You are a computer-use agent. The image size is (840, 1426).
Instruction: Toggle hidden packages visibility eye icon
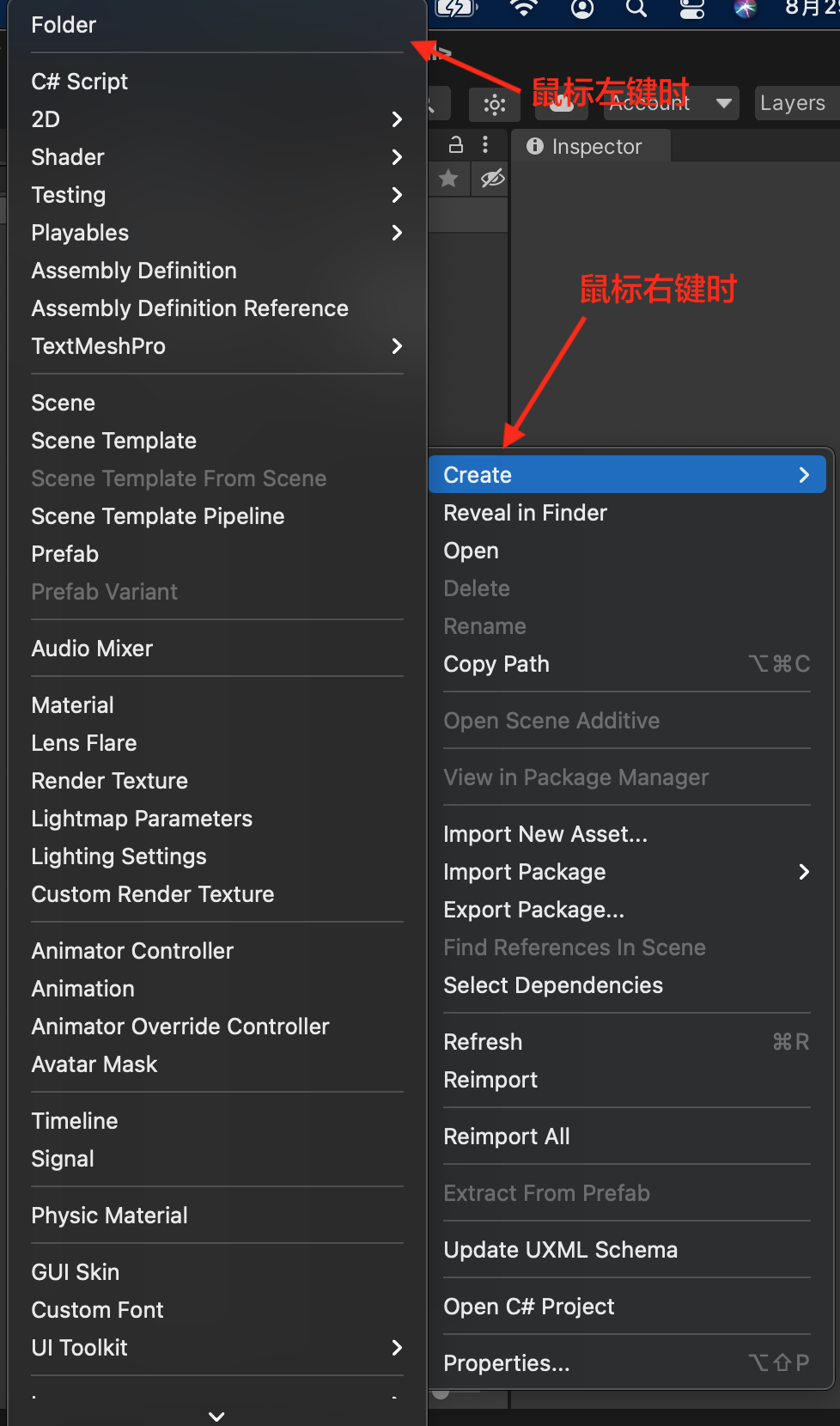(x=492, y=179)
